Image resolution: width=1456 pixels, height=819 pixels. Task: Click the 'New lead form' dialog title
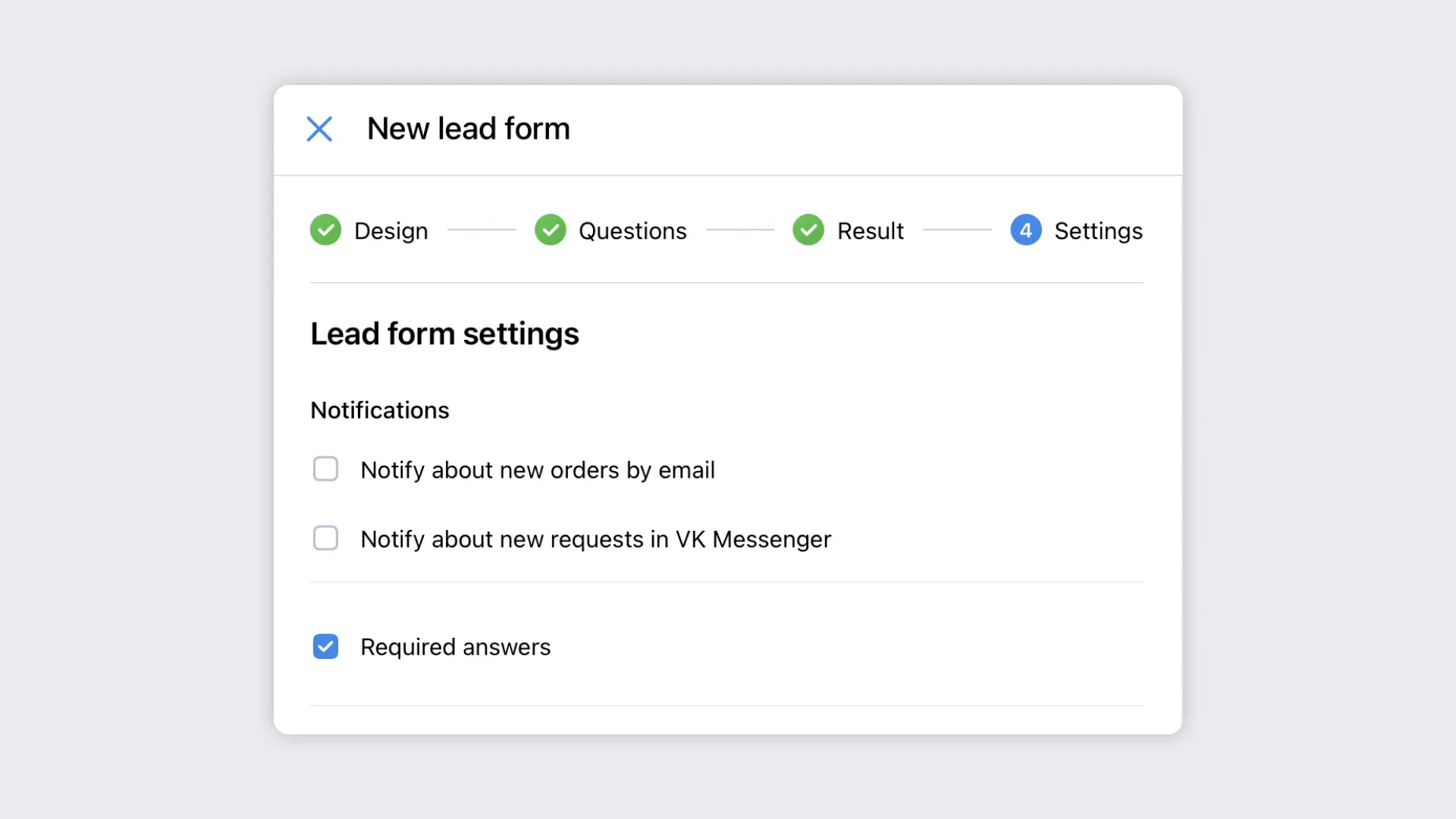coord(468,129)
